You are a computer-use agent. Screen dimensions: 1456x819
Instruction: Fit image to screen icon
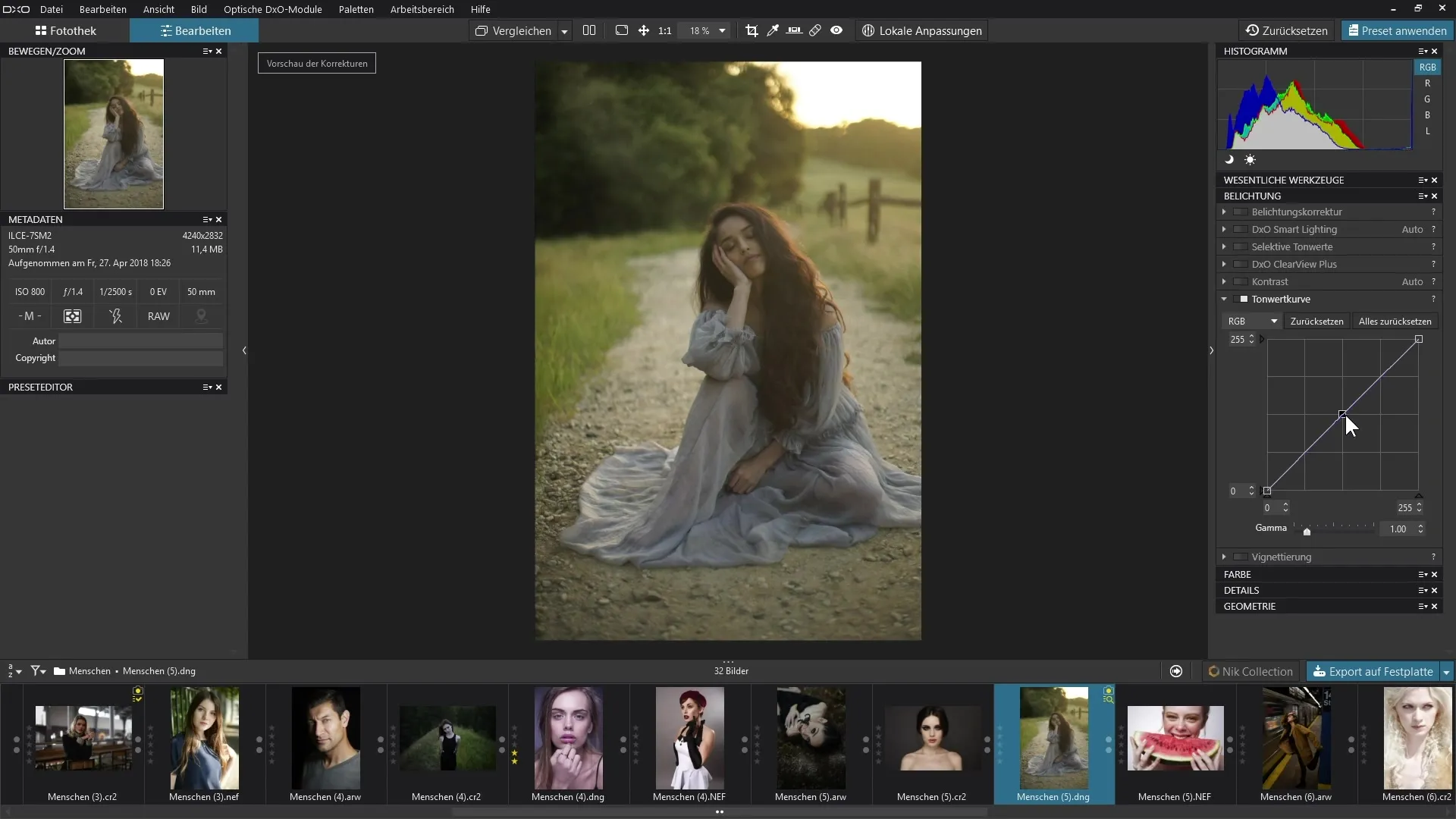tap(622, 30)
